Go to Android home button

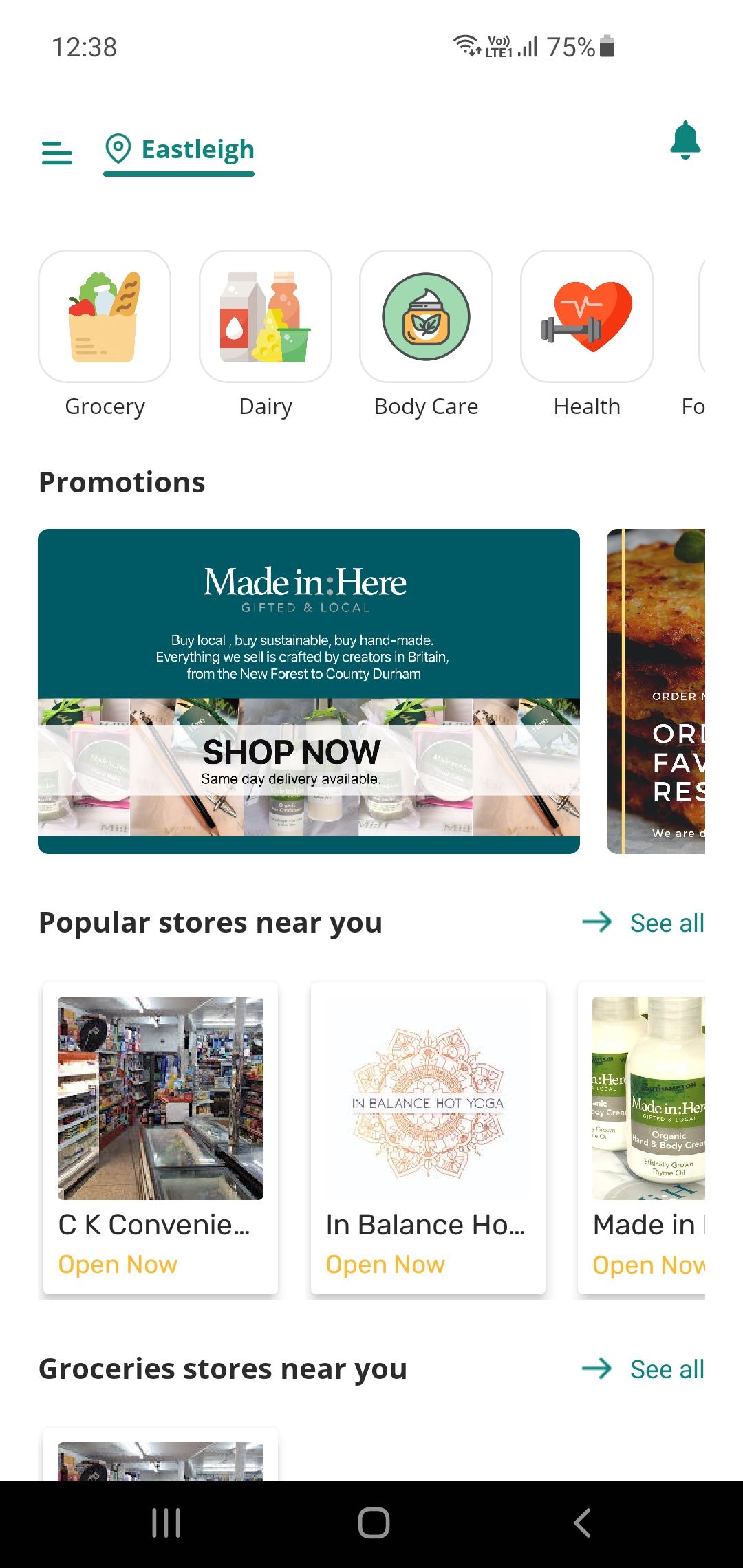pyautogui.click(x=374, y=1523)
